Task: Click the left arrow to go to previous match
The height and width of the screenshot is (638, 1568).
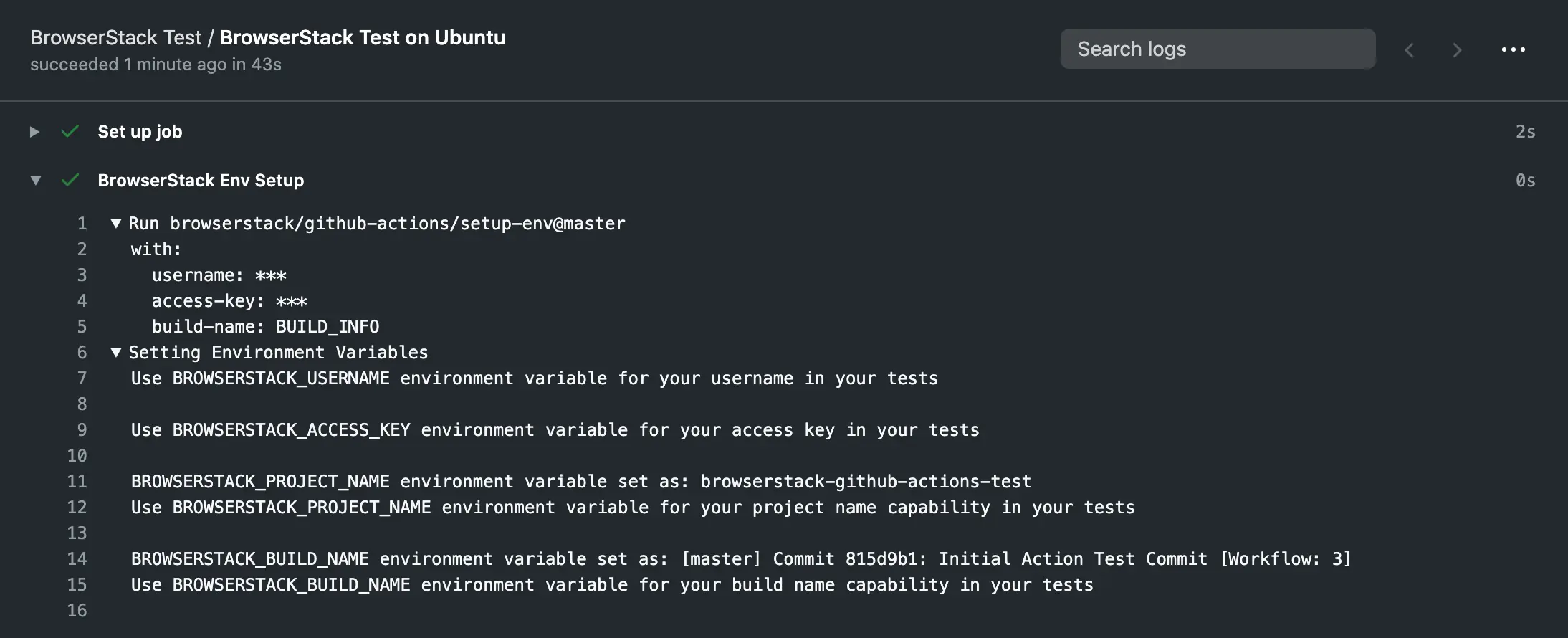Action: [x=1410, y=49]
